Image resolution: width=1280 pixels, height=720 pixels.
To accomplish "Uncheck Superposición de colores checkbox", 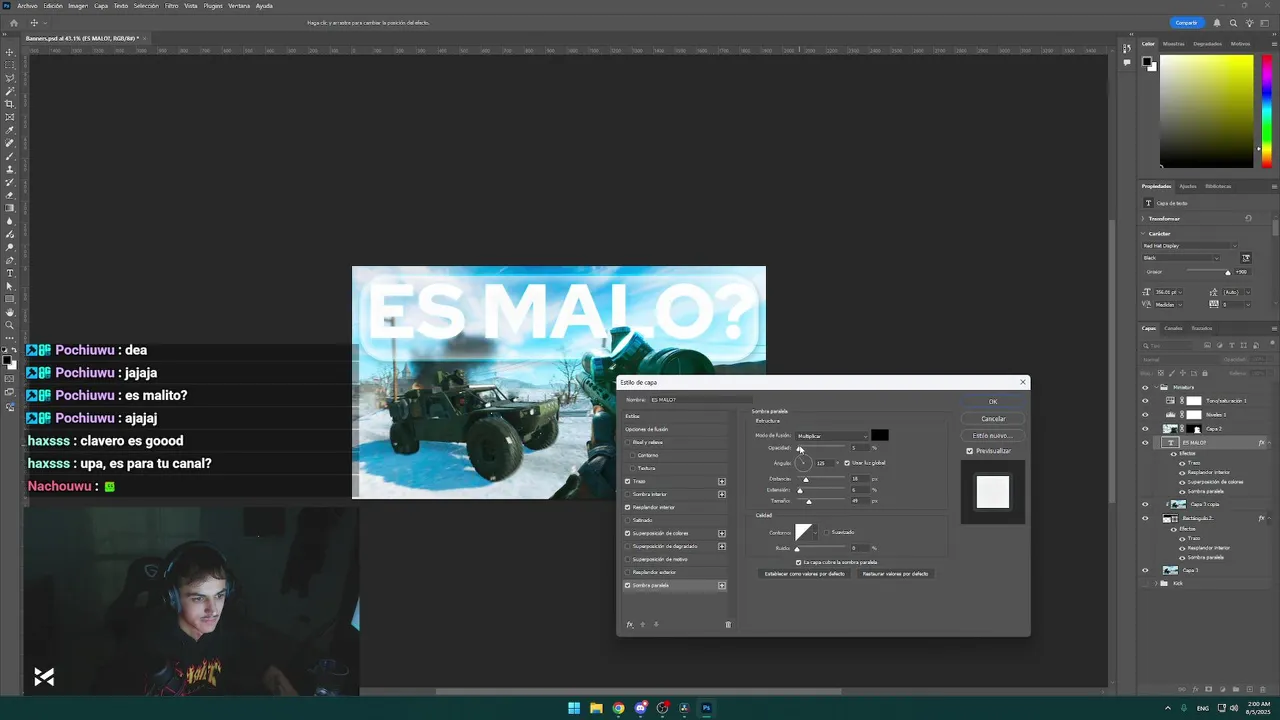I will click(628, 533).
